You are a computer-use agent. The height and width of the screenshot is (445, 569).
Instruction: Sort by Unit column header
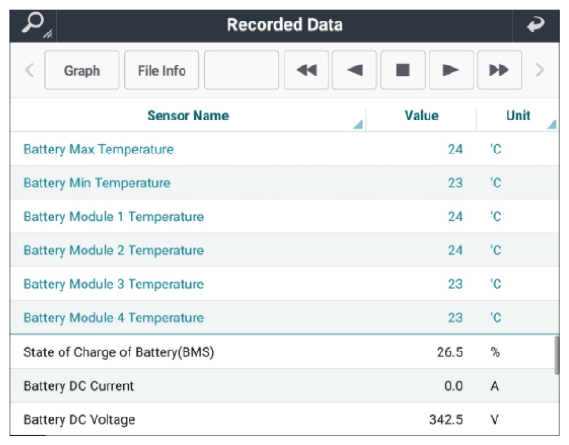pyautogui.click(x=518, y=115)
